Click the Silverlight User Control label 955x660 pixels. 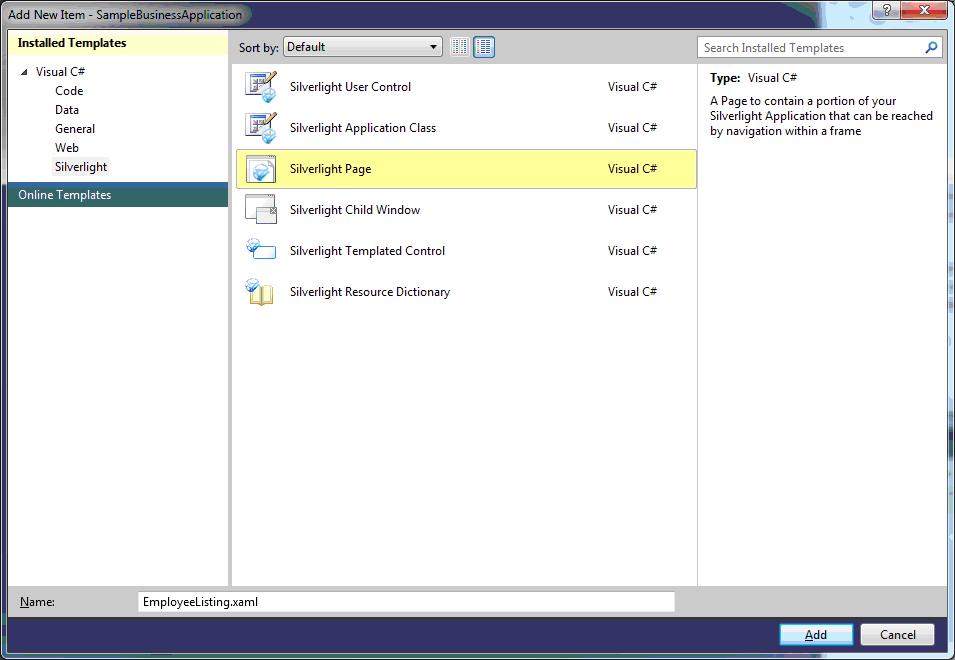click(350, 86)
